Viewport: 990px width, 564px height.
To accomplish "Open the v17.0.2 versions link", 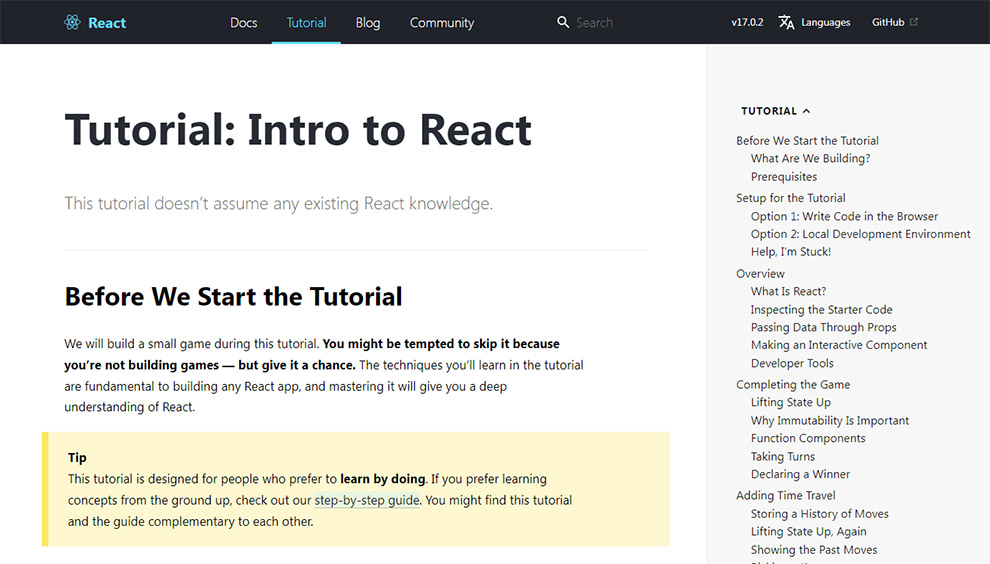I will pyautogui.click(x=747, y=22).
